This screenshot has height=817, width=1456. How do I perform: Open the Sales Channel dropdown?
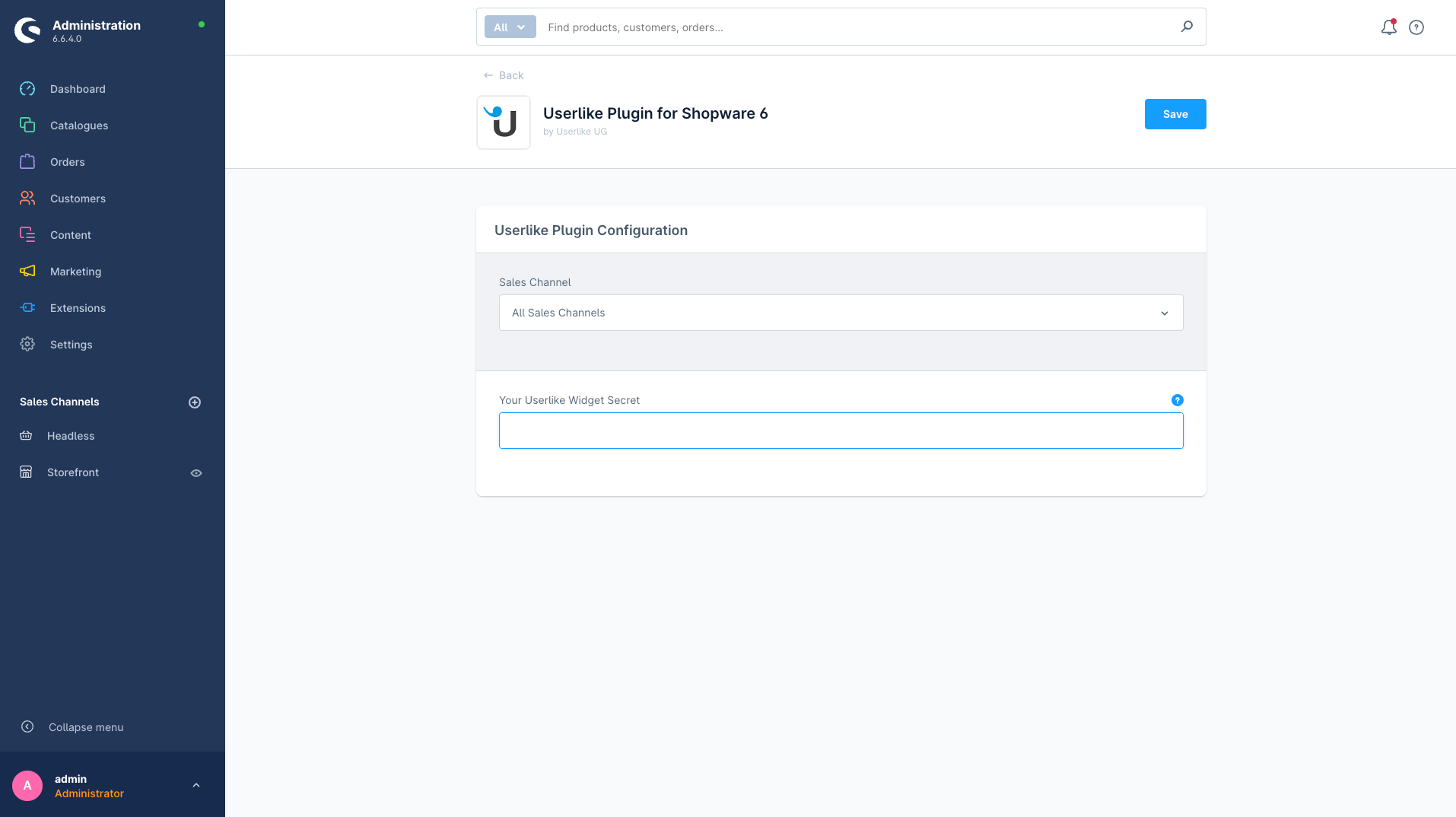pyautogui.click(x=841, y=313)
